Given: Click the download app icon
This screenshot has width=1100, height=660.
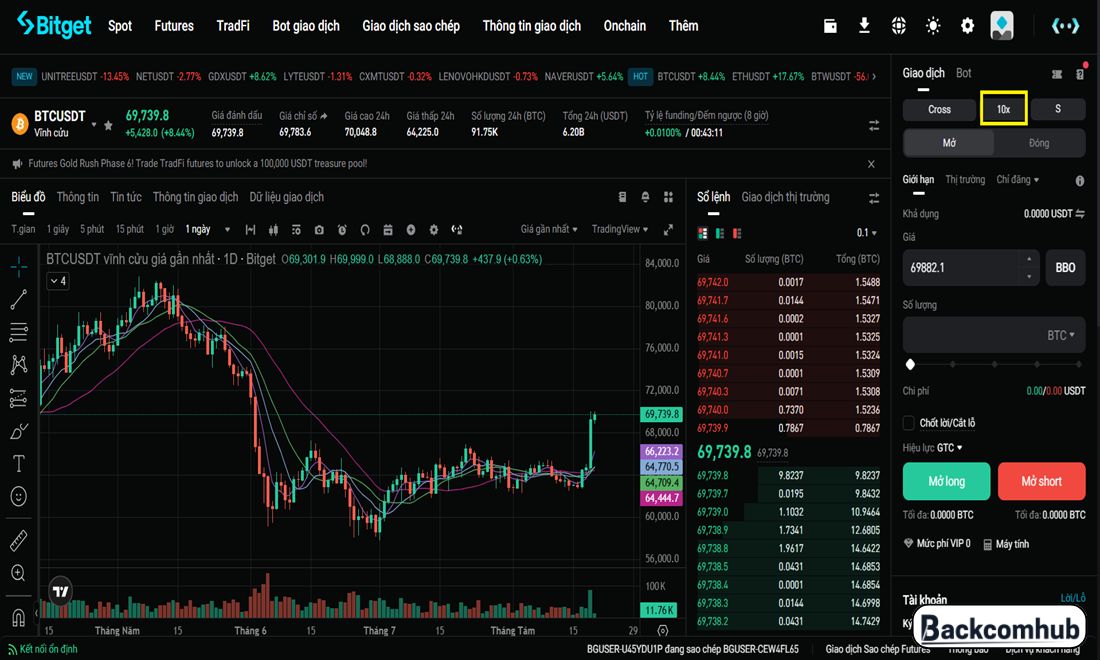Looking at the screenshot, I should pyautogui.click(x=864, y=26).
